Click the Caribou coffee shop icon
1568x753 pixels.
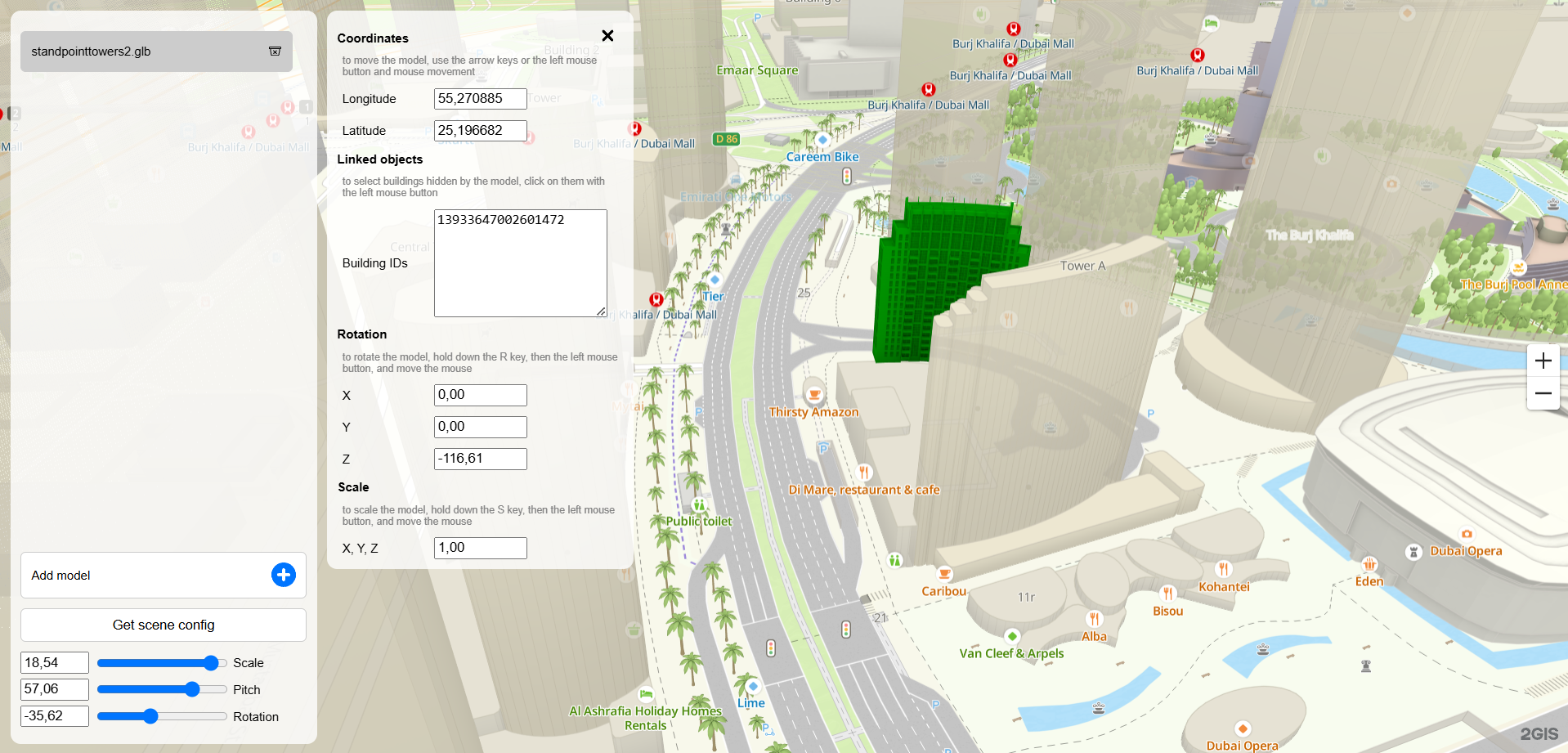coord(944,573)
